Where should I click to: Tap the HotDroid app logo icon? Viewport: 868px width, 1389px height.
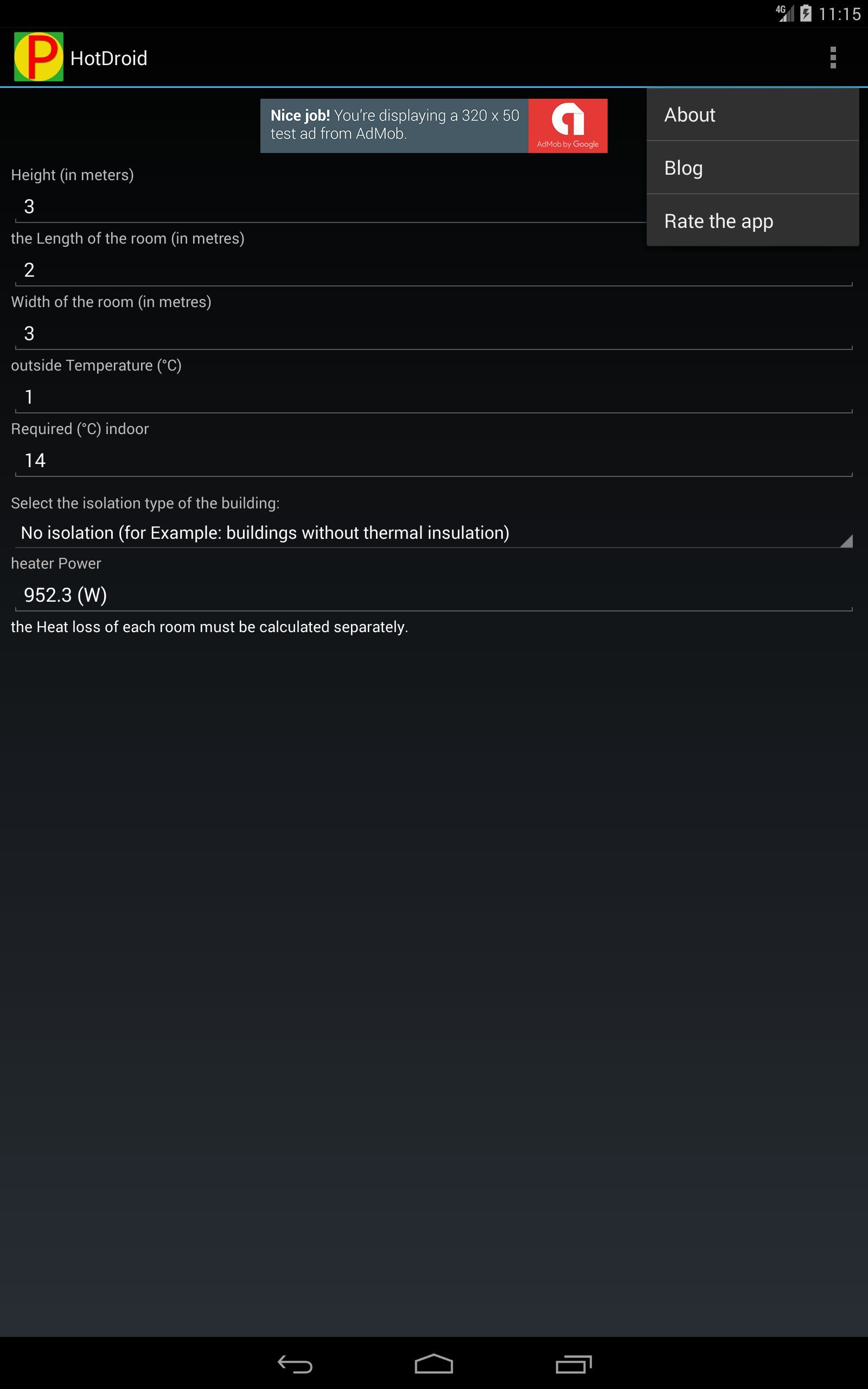[x=39, y=57]
